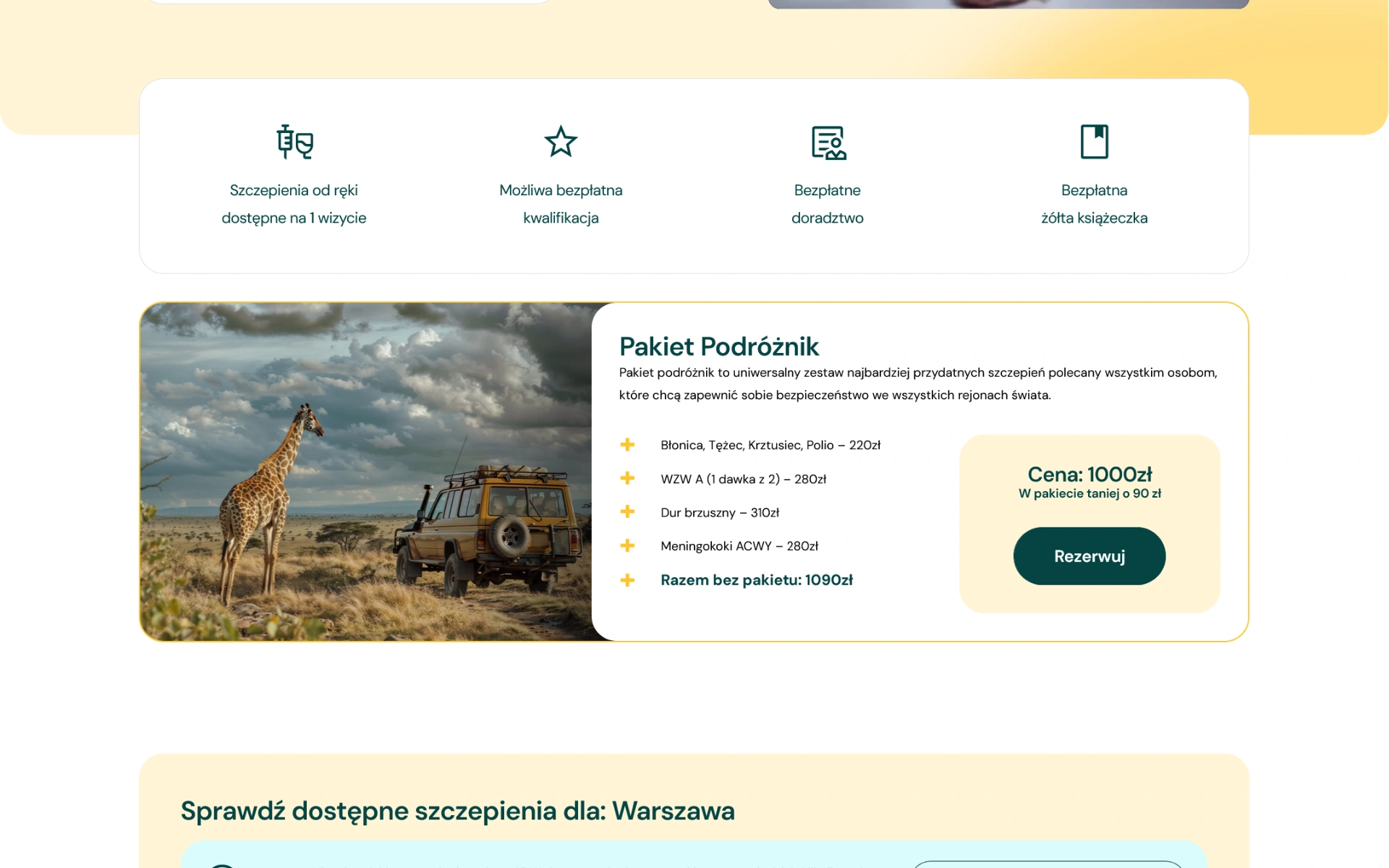Click the Bezpłatne doradztwo label

(x=827, y=204)
